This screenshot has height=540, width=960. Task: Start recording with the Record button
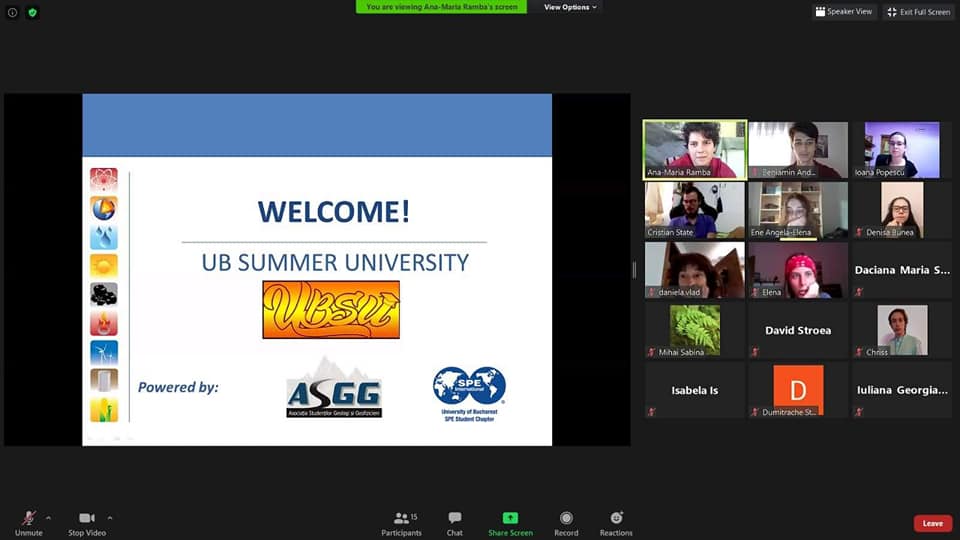pos(566,524)
